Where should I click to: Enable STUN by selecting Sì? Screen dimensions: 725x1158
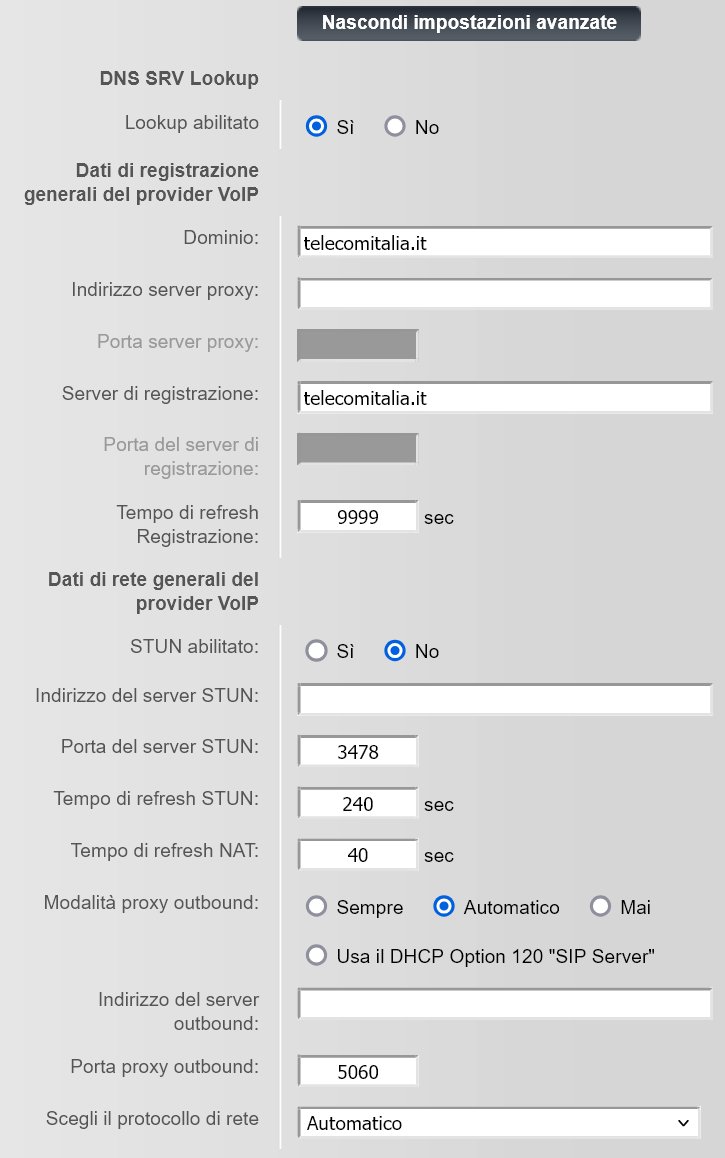tap(317, 651)
